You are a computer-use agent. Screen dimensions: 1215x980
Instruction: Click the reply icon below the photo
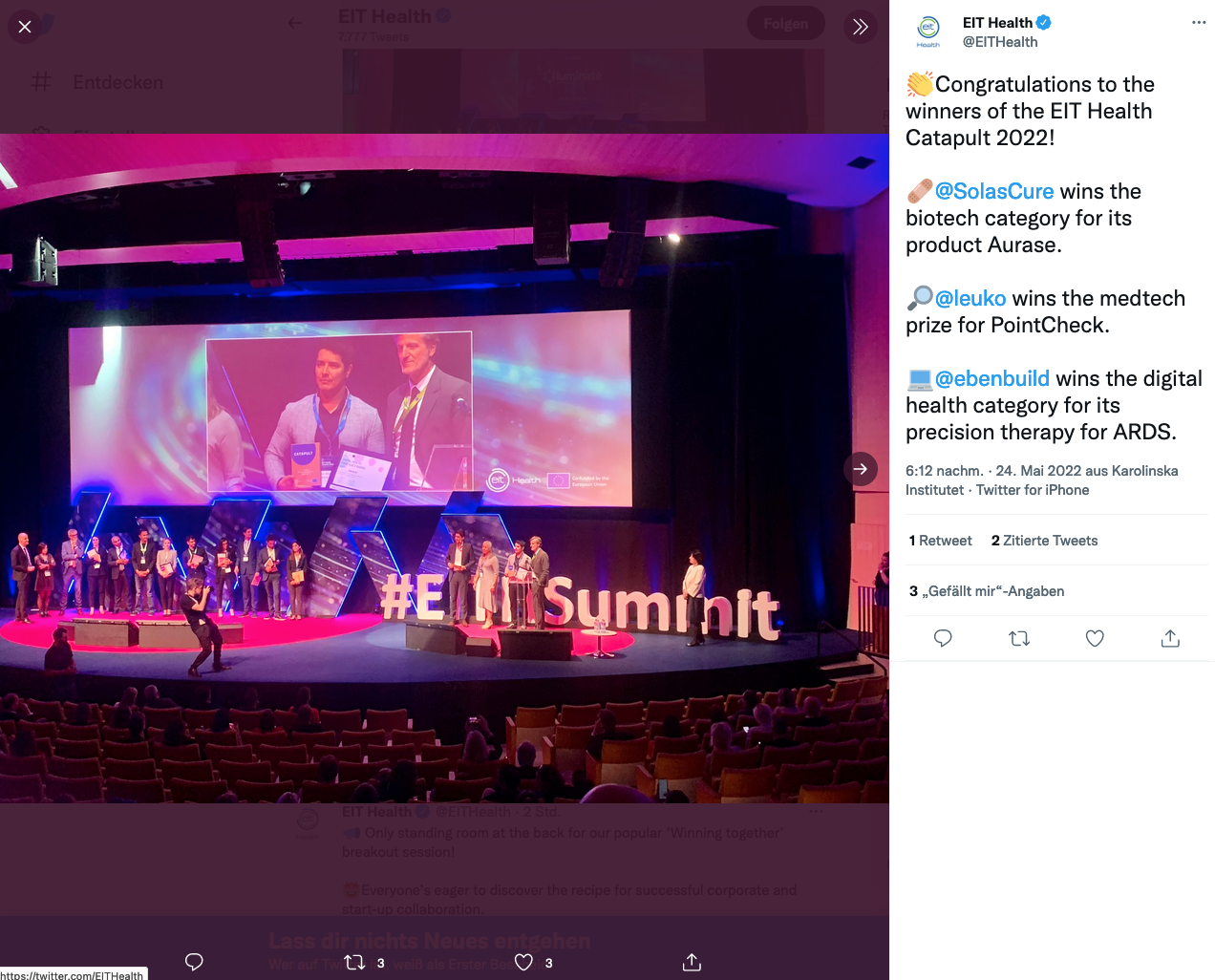click(194, 962)
